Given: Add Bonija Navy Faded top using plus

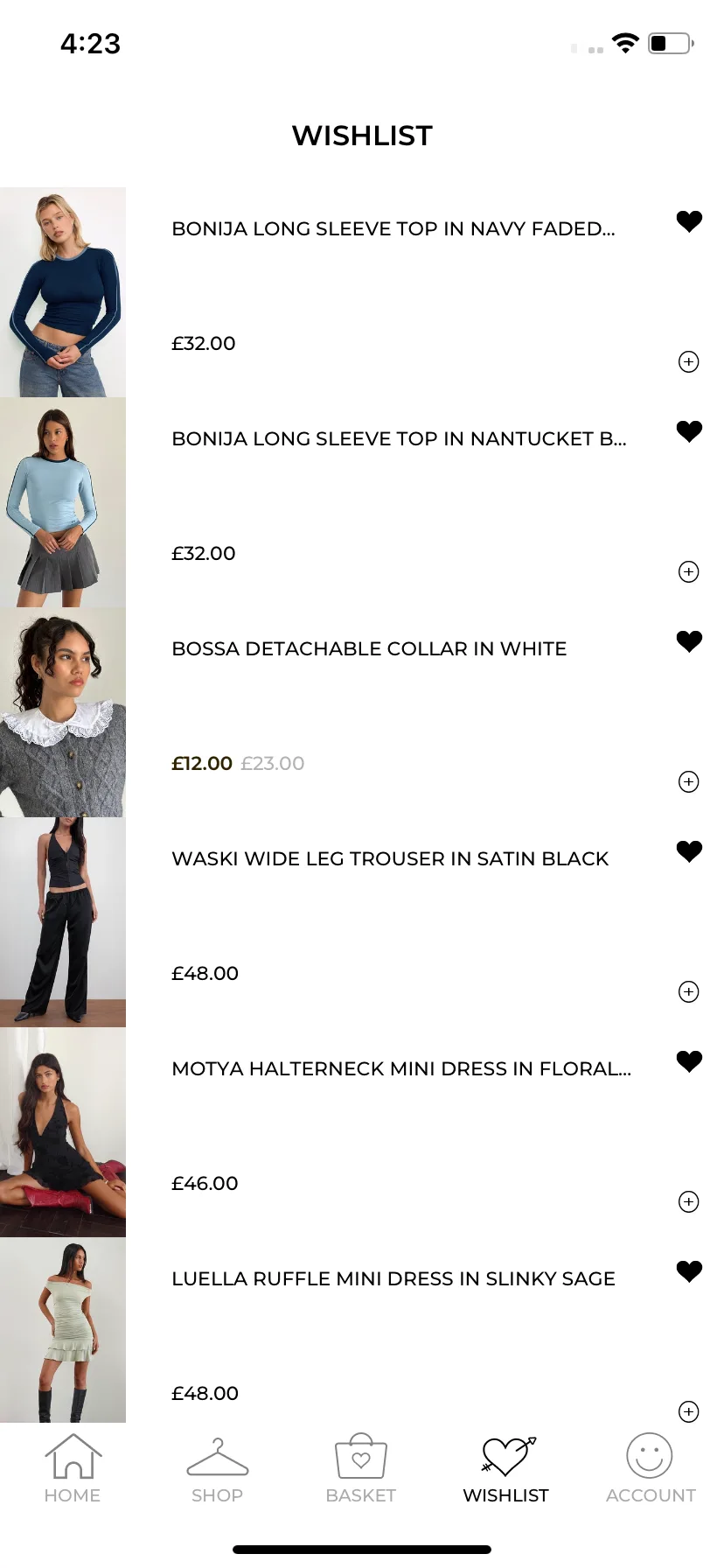Looking at the screenshot, I should click(x=689, y=361).
